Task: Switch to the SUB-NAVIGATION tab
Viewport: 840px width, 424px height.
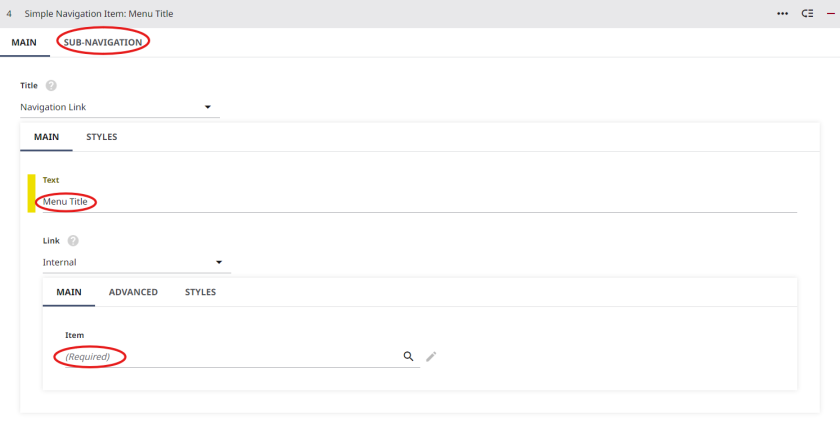Action: (103, 42)
